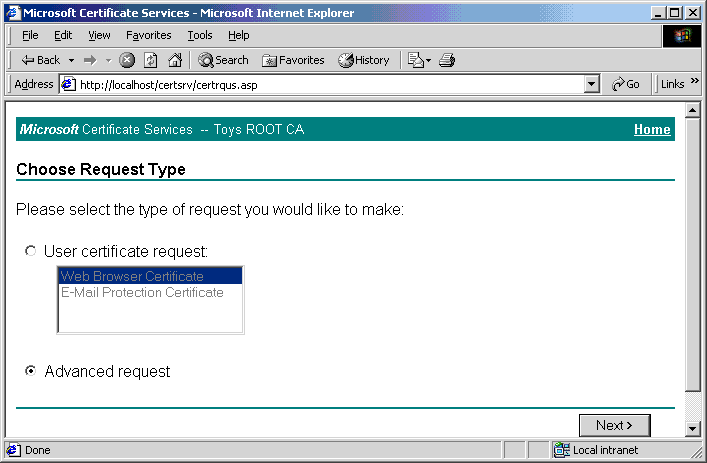Open the Help menu

click(239, 35)
